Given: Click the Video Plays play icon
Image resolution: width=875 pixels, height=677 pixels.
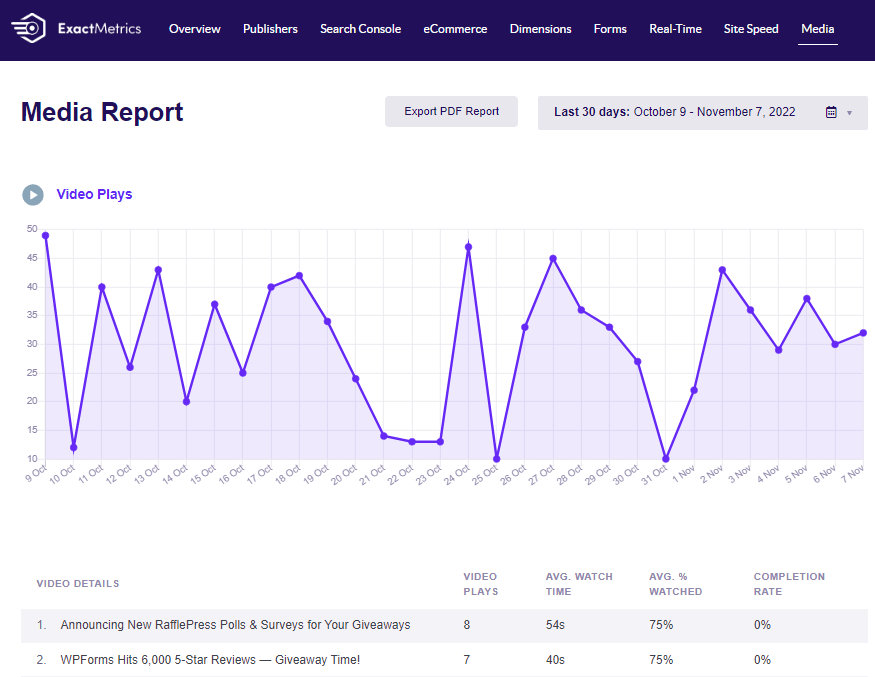Looking at the screenshot, I should [x=33, y=195].
